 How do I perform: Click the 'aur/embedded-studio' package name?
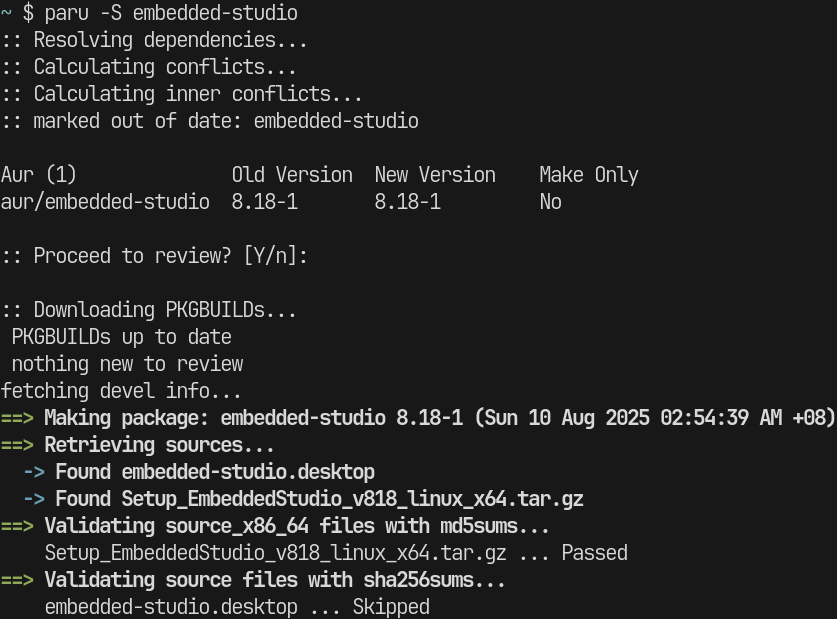pos(105,202)
